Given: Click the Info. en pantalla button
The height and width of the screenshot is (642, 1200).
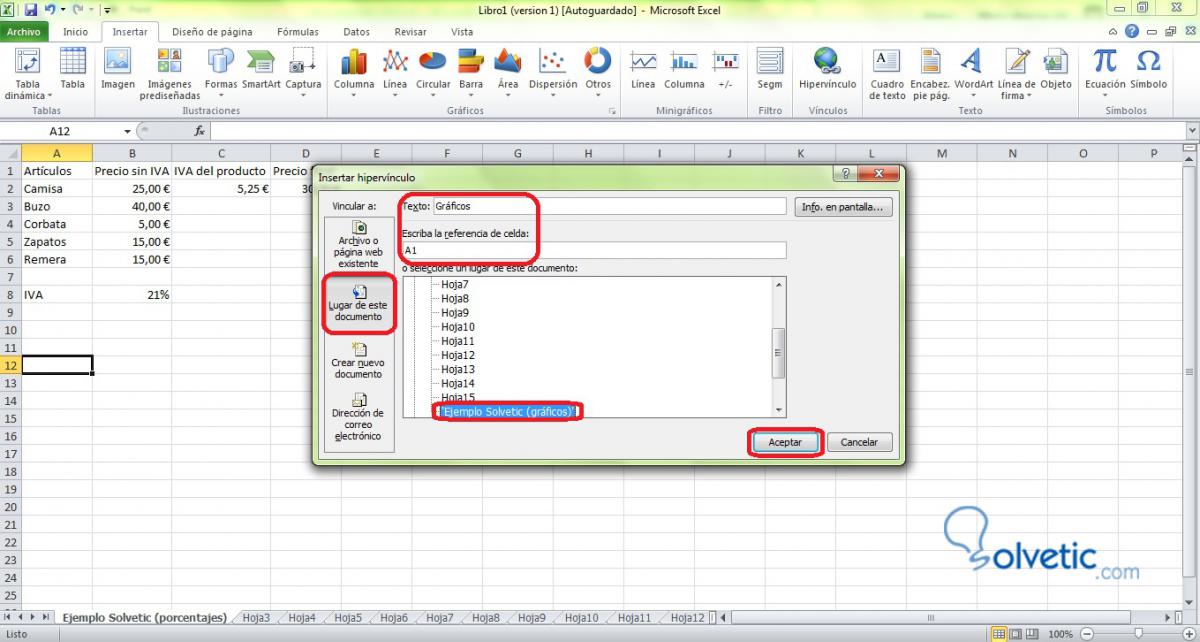Looking at the screenshot, I should pos(845,207).
